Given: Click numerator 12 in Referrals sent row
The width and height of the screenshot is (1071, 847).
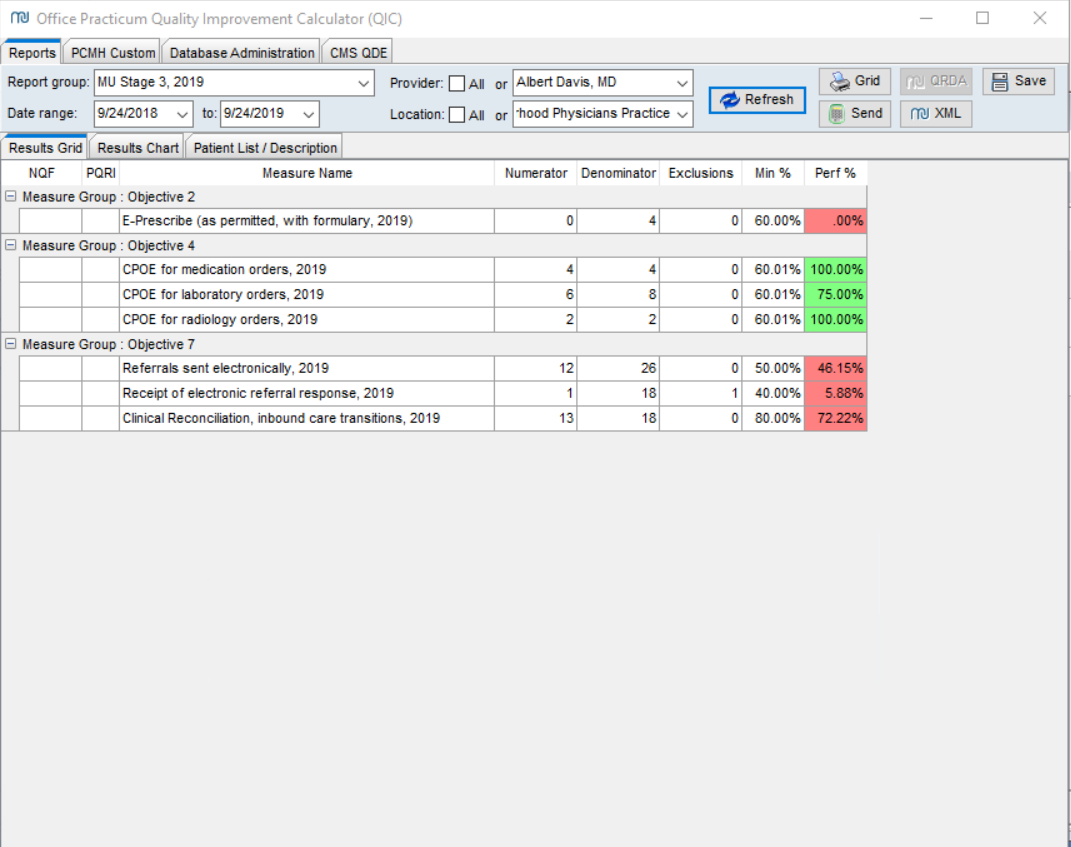Looking at the screenshot, I should pos(536,368).
